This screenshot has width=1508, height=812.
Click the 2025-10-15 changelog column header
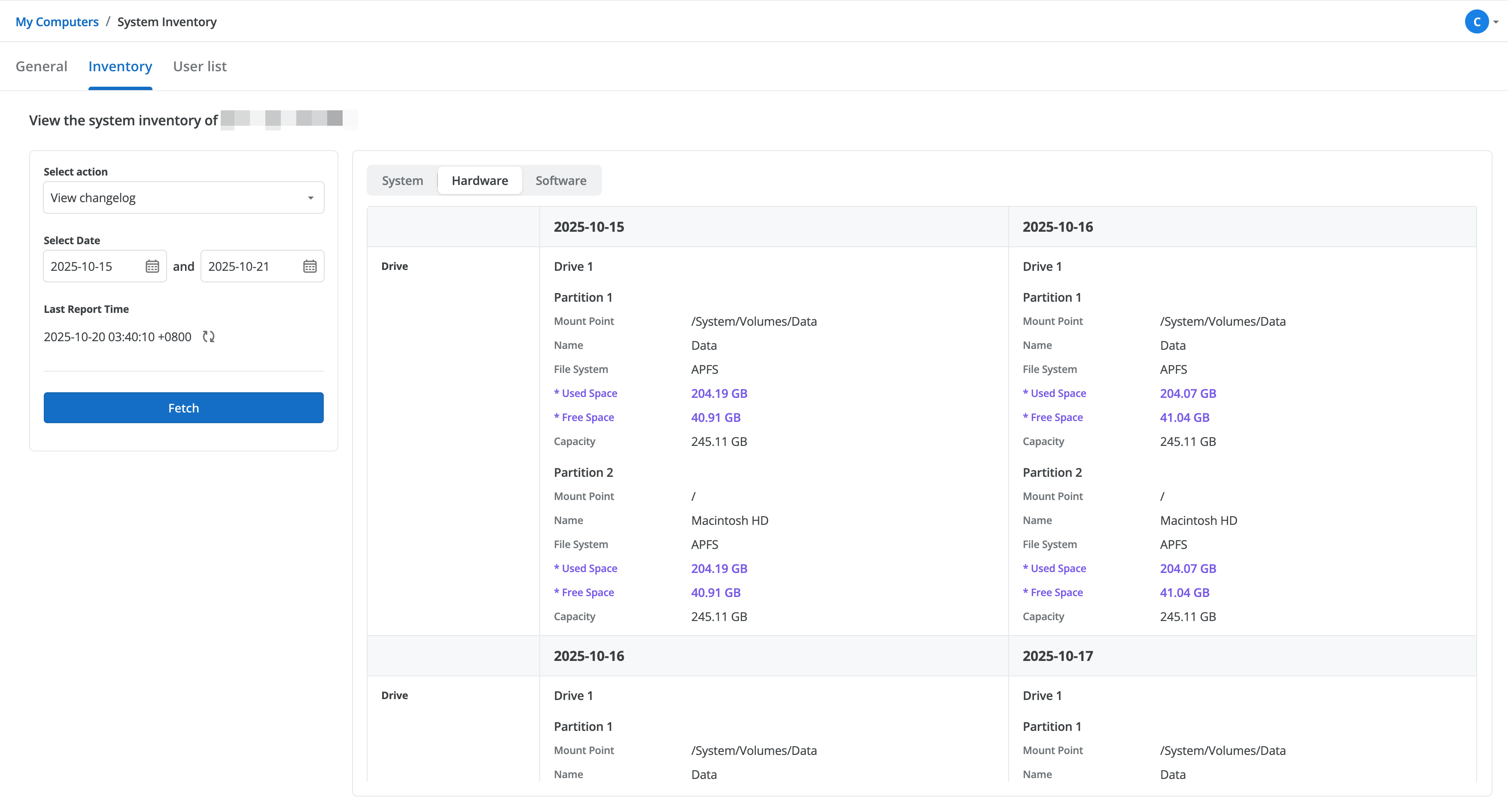point(589,227)
